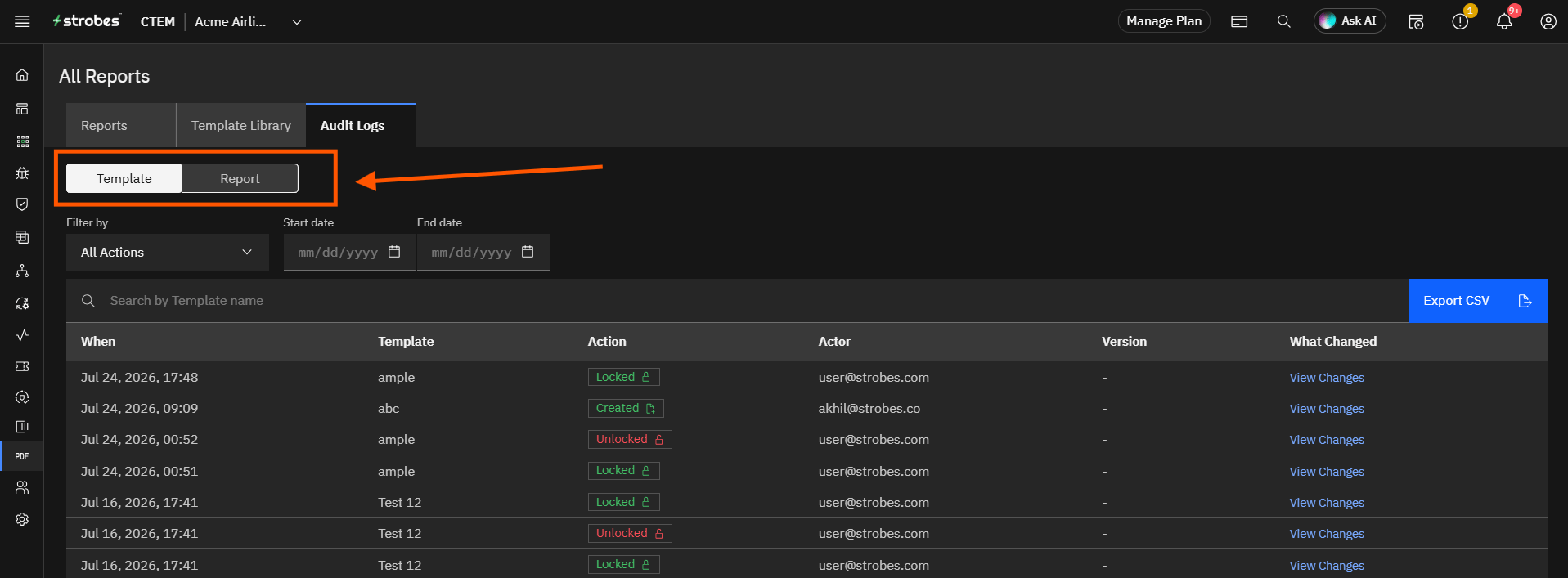
Task: Open the apps grid sidebar icon
Action: [22, 141]
